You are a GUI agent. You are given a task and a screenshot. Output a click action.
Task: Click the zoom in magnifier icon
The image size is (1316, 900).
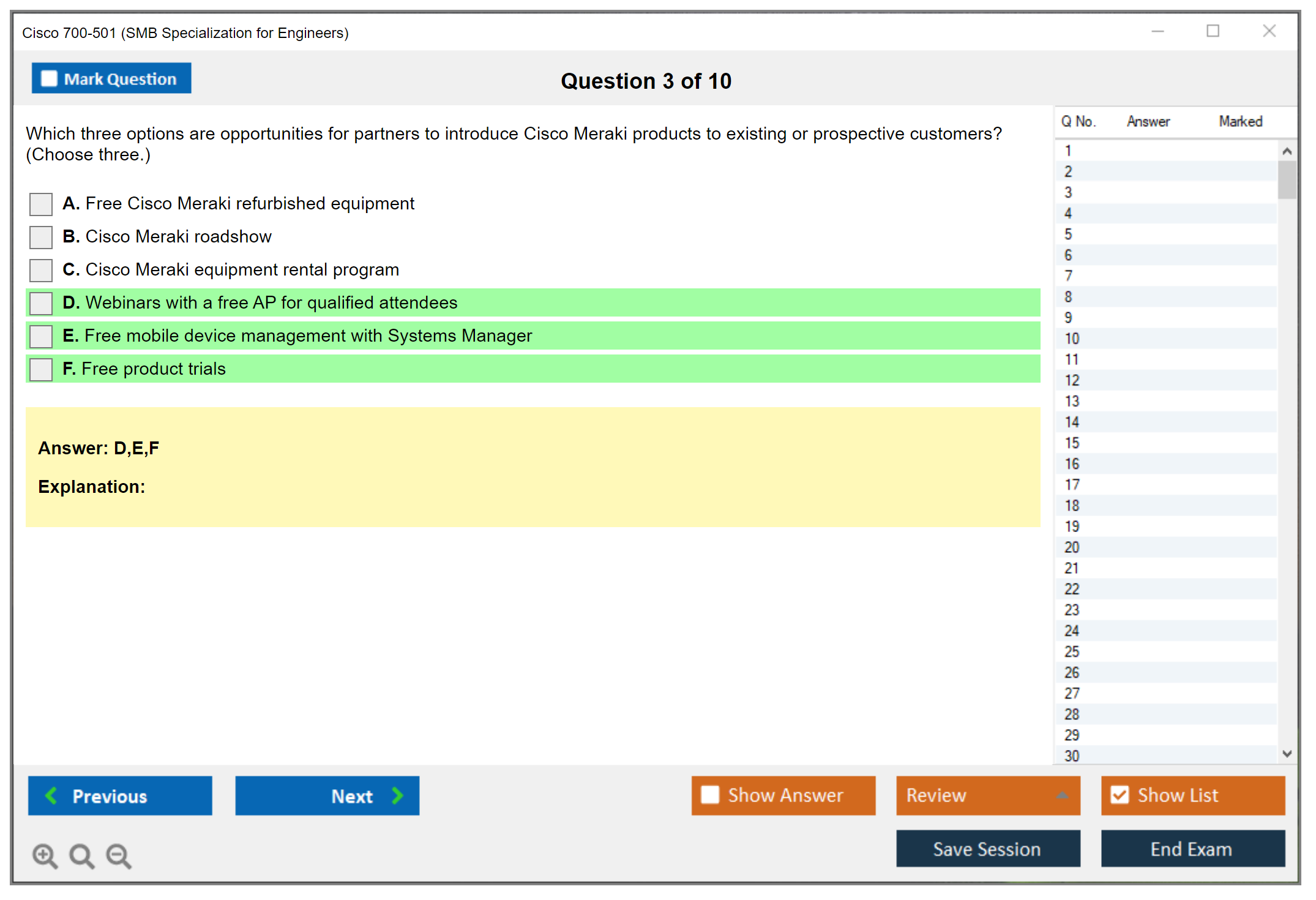(x=45, y=855)
